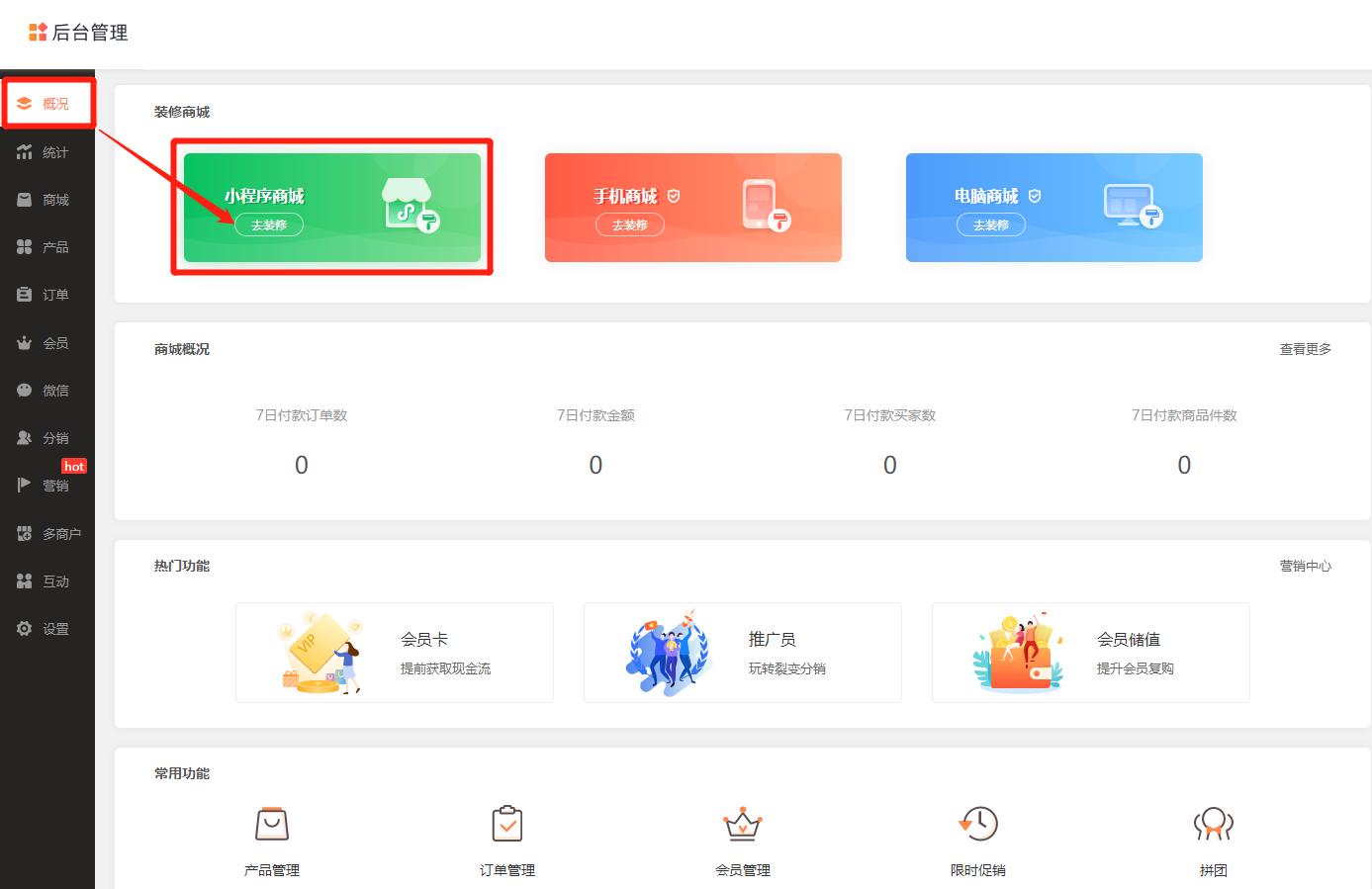Open 会员管理 crown icon

pos(742,824)
